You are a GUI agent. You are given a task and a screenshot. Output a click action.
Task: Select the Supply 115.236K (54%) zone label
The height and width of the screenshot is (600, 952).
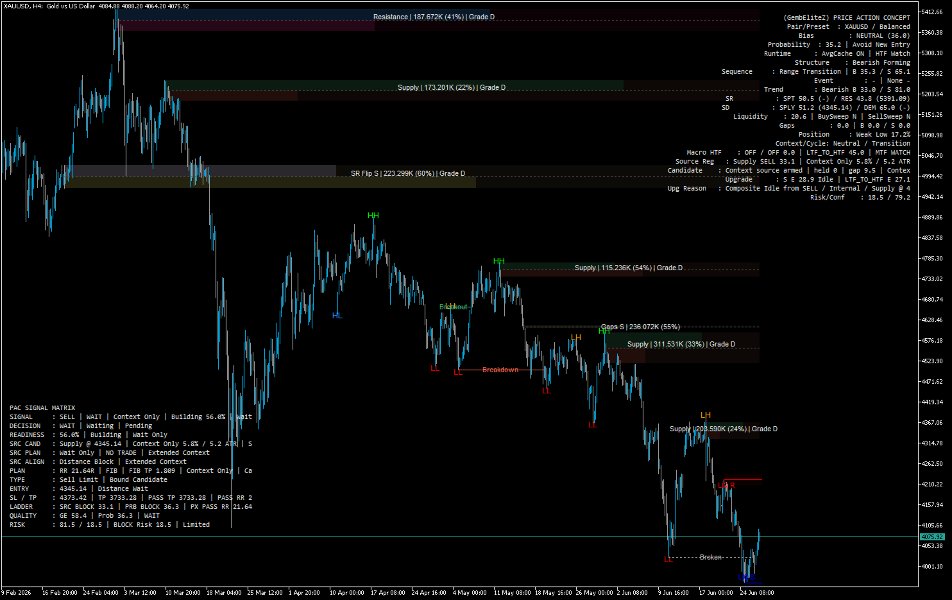[x=628, y=268]
